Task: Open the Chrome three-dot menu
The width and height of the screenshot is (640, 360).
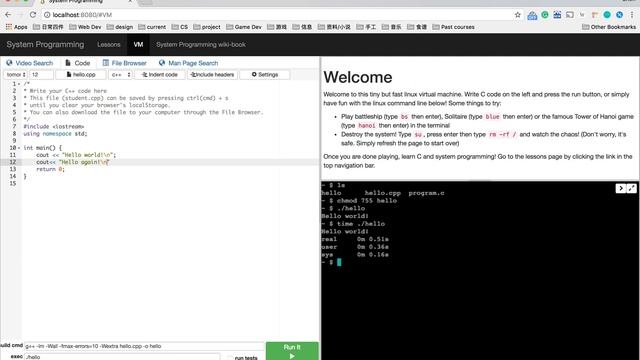Action: pyautogui.click(x=632, y=15)
